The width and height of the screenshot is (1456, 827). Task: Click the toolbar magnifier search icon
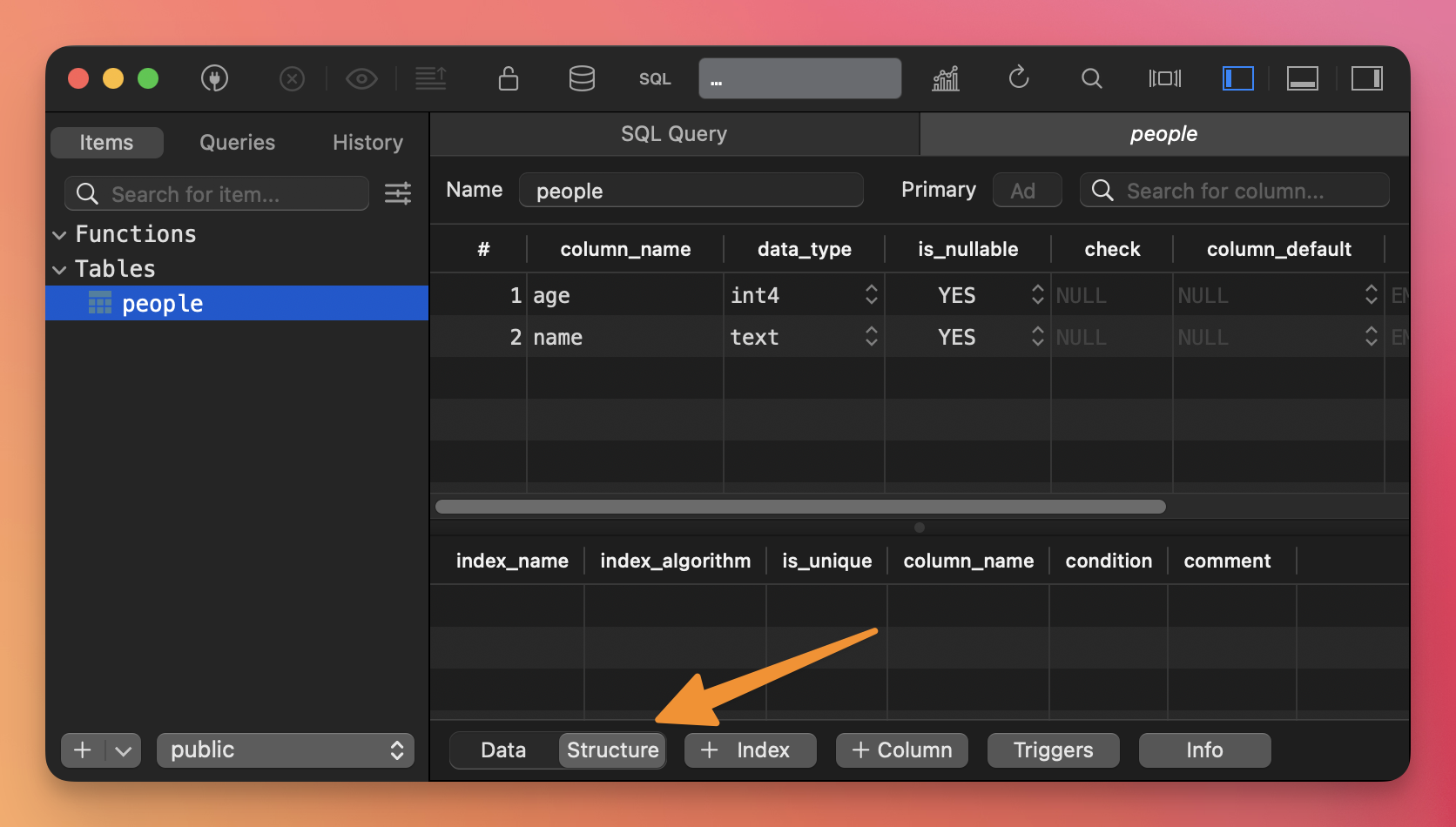1091,79
